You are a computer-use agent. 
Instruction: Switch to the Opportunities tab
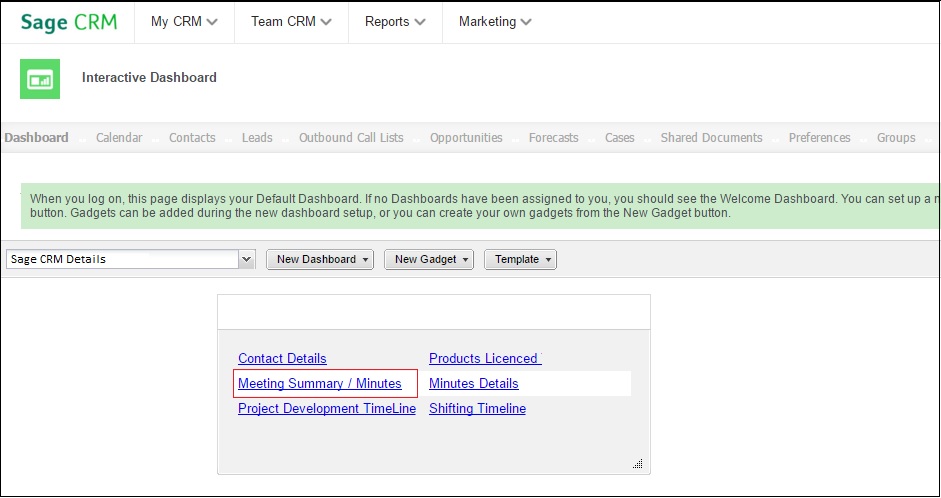tap(466, 138)
